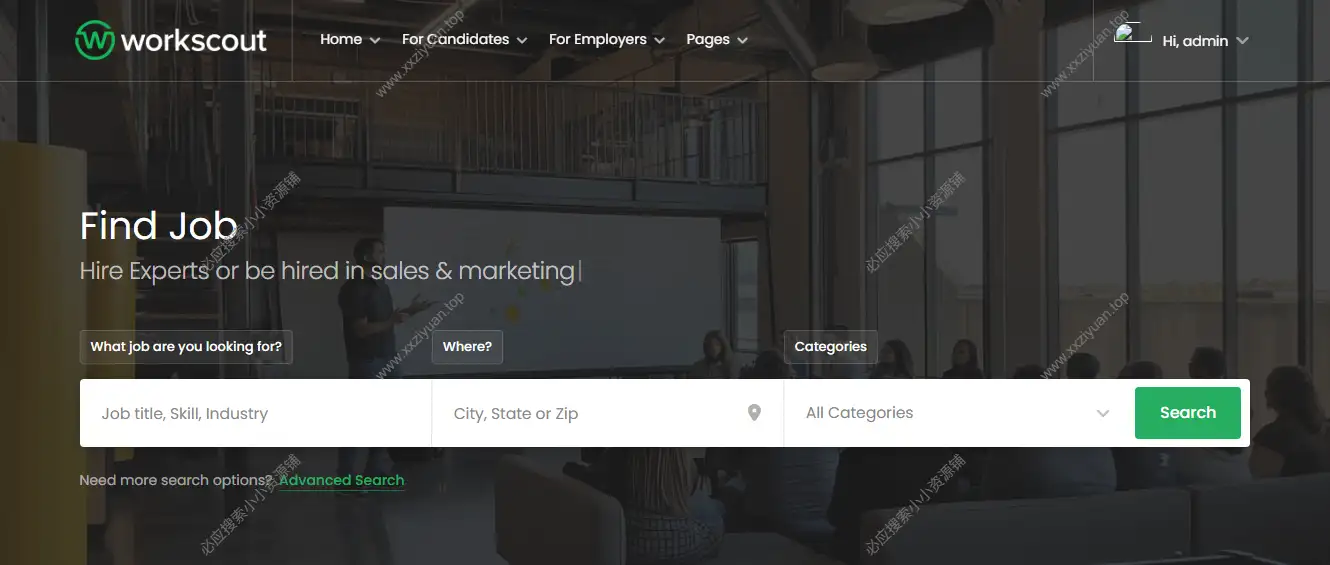
Task: Click the green WorkScout logo icon
Action: point(95,40)
